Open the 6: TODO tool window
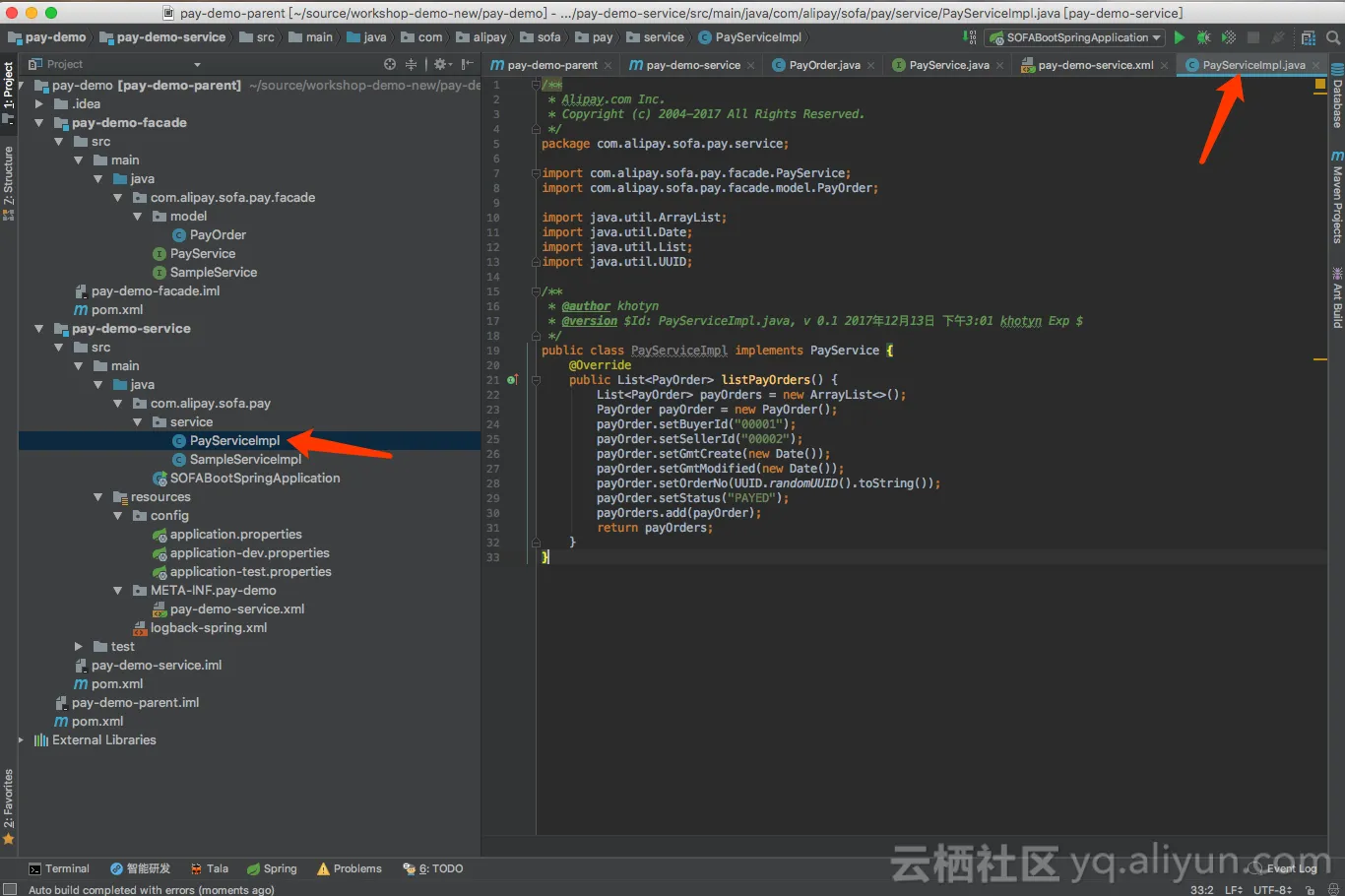Image resolution: width=1345 pixels, height=896 pixels. click(433, 868)
